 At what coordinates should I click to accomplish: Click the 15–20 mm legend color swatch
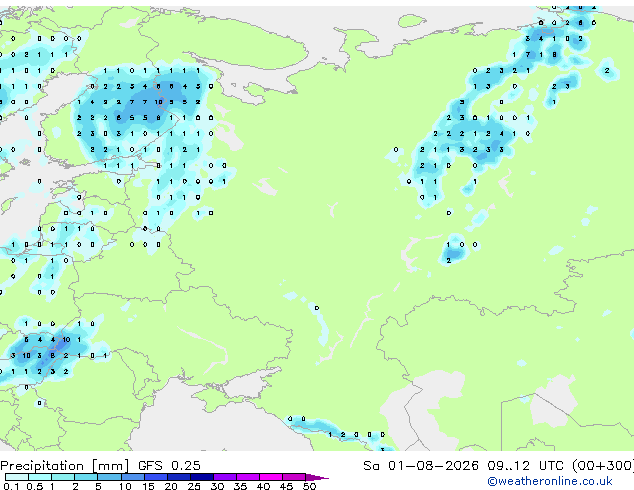click(x=155, y=477)
